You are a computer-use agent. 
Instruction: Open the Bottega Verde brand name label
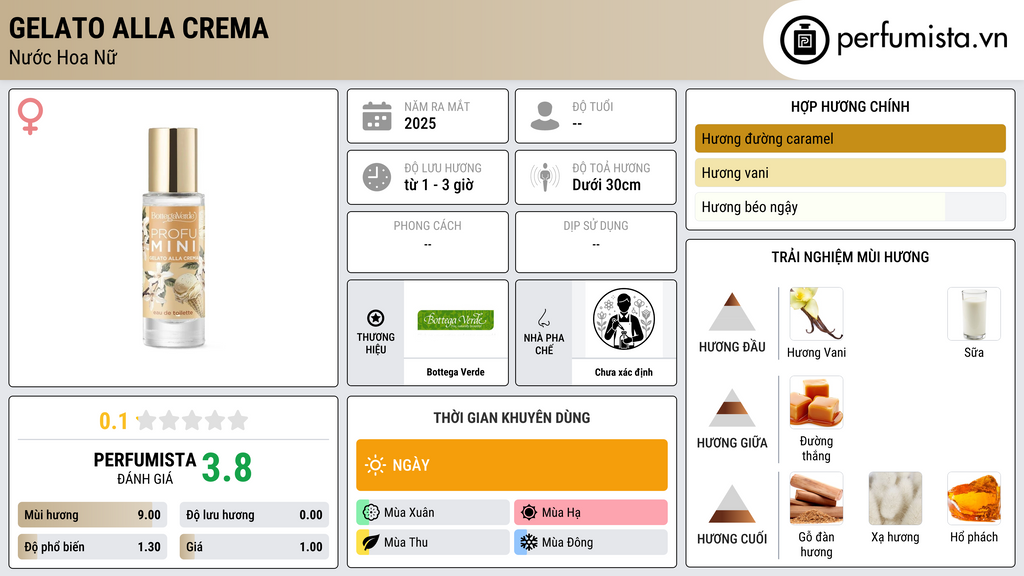click(x=455, y=372)
